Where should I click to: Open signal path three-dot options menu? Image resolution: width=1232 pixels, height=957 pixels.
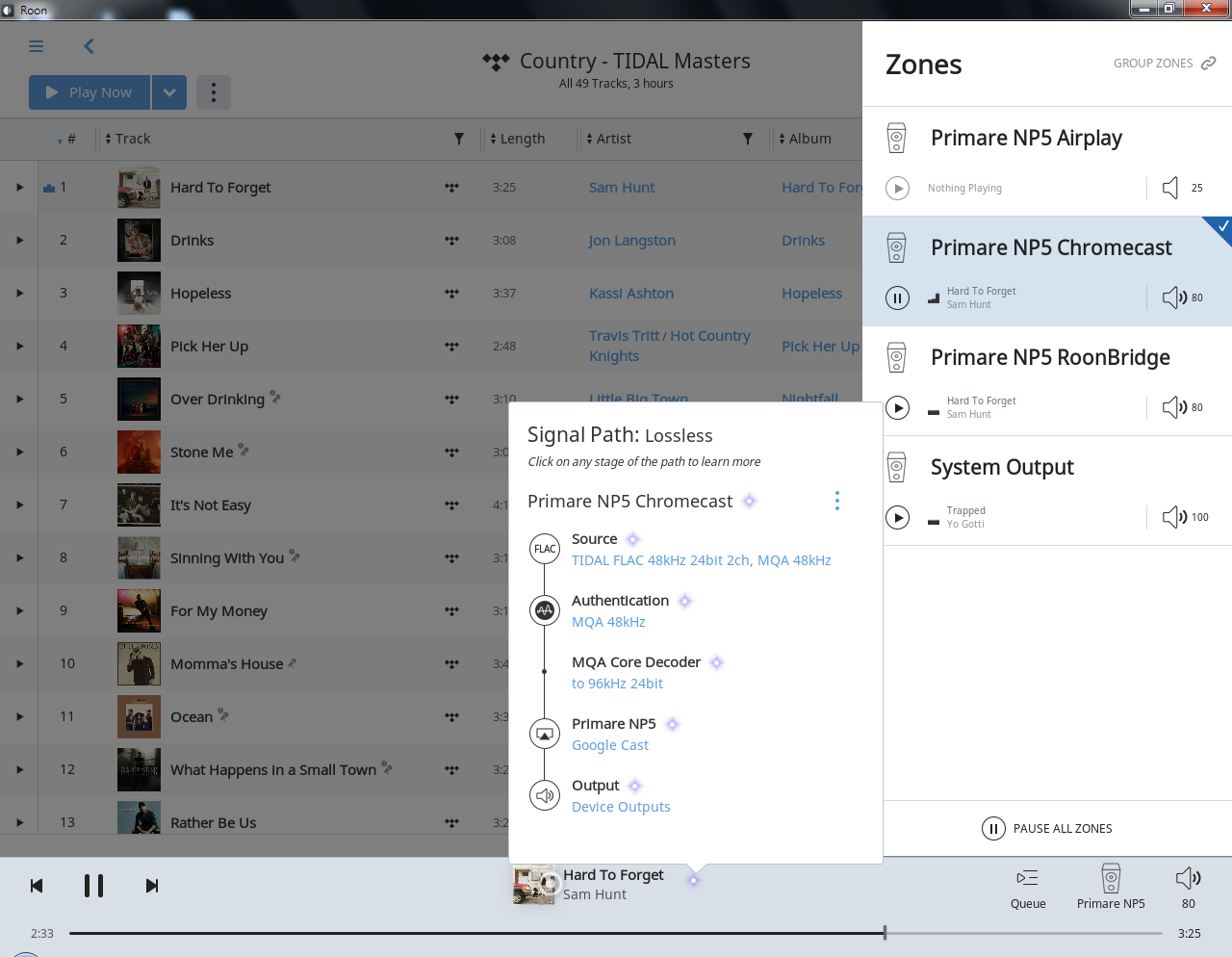coord(837,501)
